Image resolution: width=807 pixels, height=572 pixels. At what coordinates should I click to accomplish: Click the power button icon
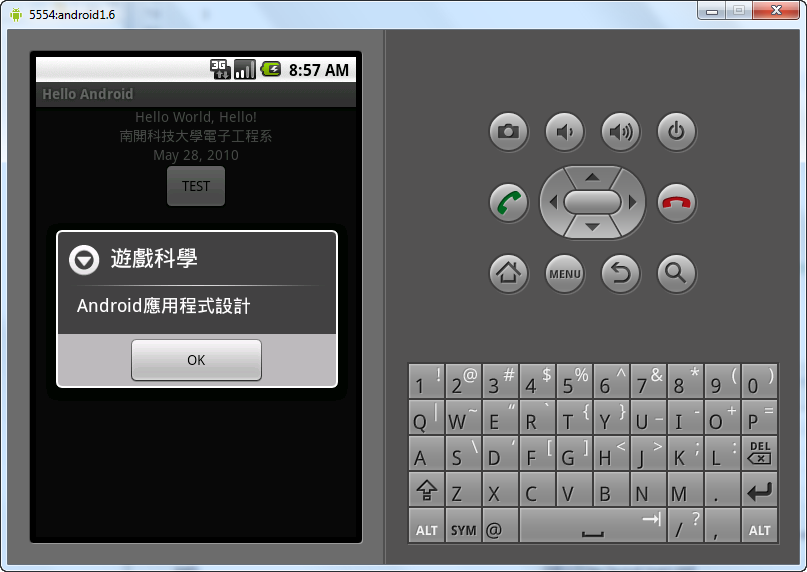click(677, 132)
